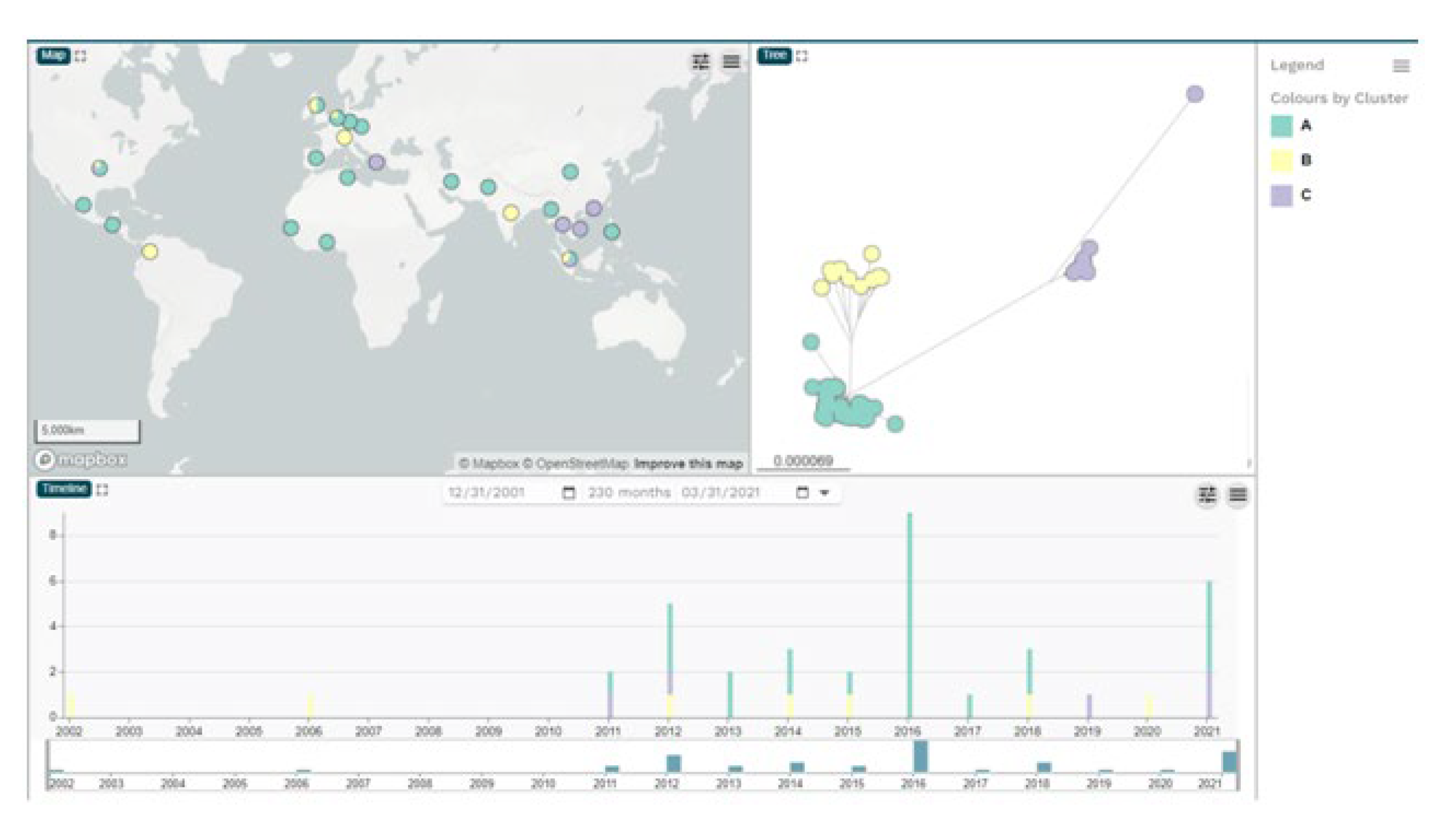Image resolution: width=1441 pixels, height=840 pixels.
Task: Select the Timeline panel tab label
Action: (x=63, y=489)
